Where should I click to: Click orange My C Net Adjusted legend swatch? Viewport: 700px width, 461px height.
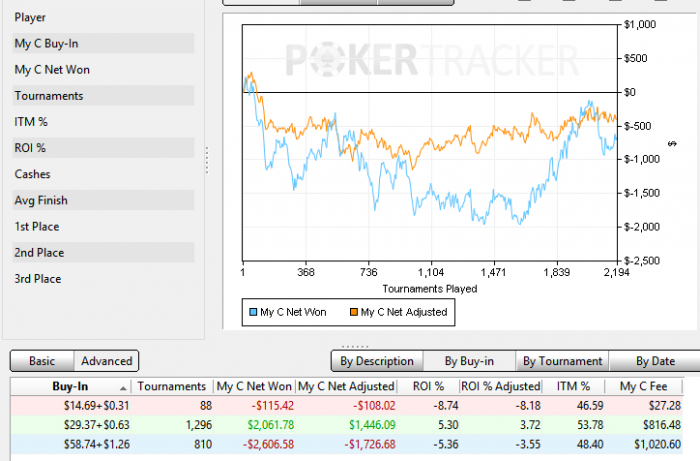point(354,312)
